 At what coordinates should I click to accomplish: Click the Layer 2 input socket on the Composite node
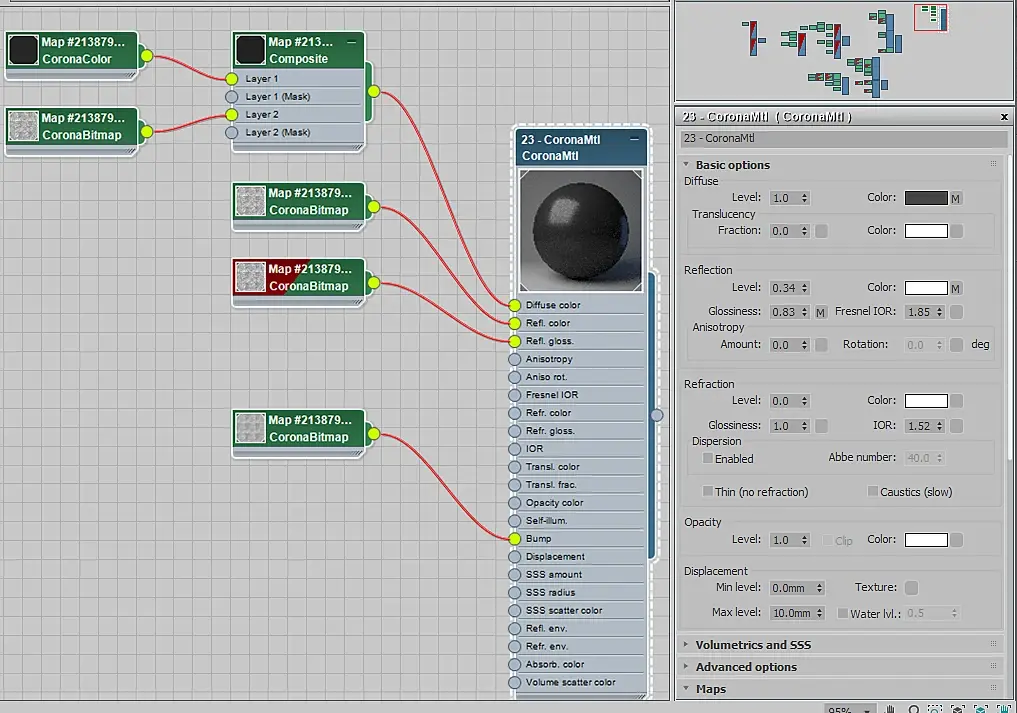pyautogui.click(x=232, y=115)
